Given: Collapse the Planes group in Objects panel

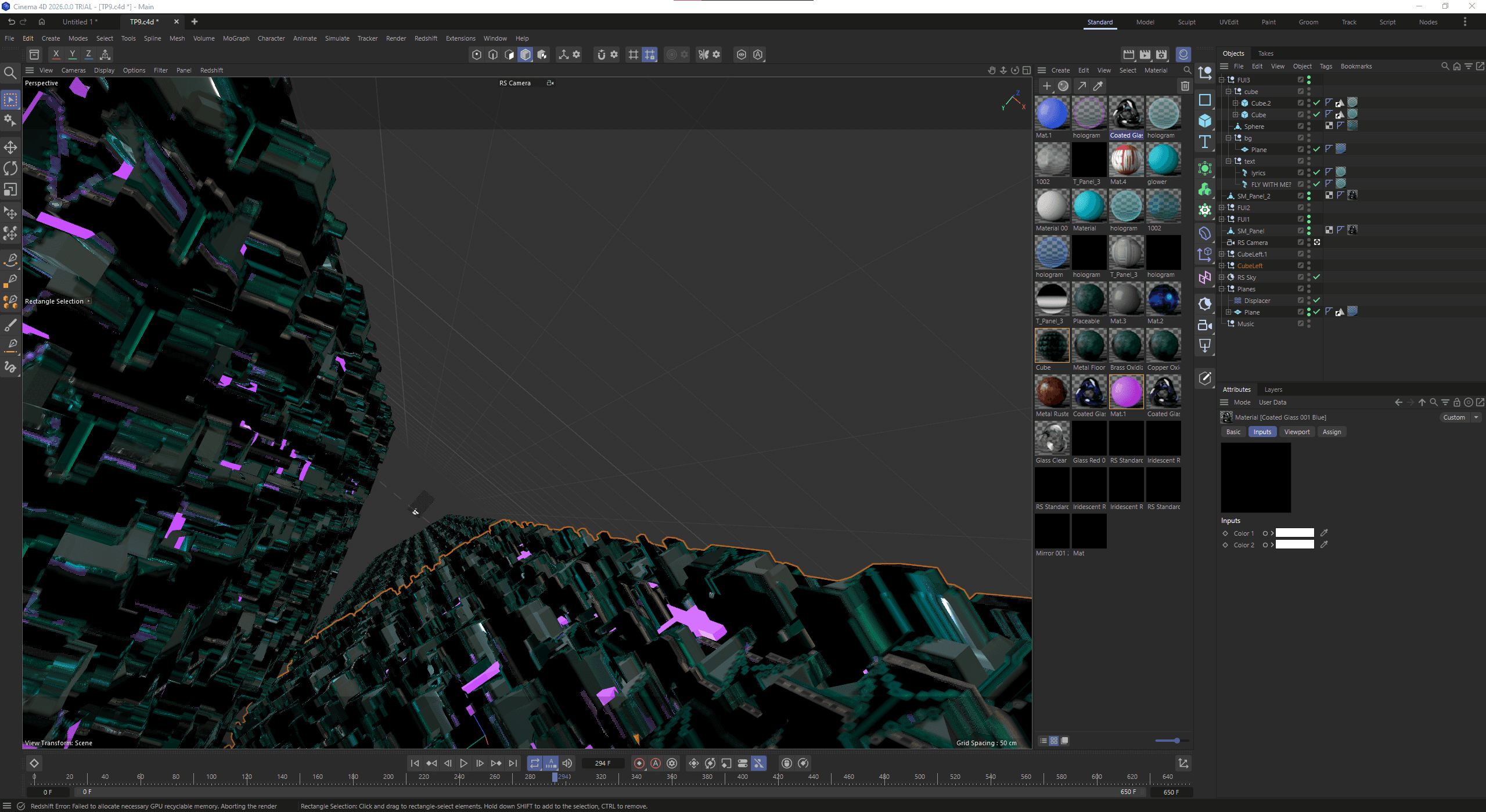Looking at the screenshot, I should click(1222, 289).
